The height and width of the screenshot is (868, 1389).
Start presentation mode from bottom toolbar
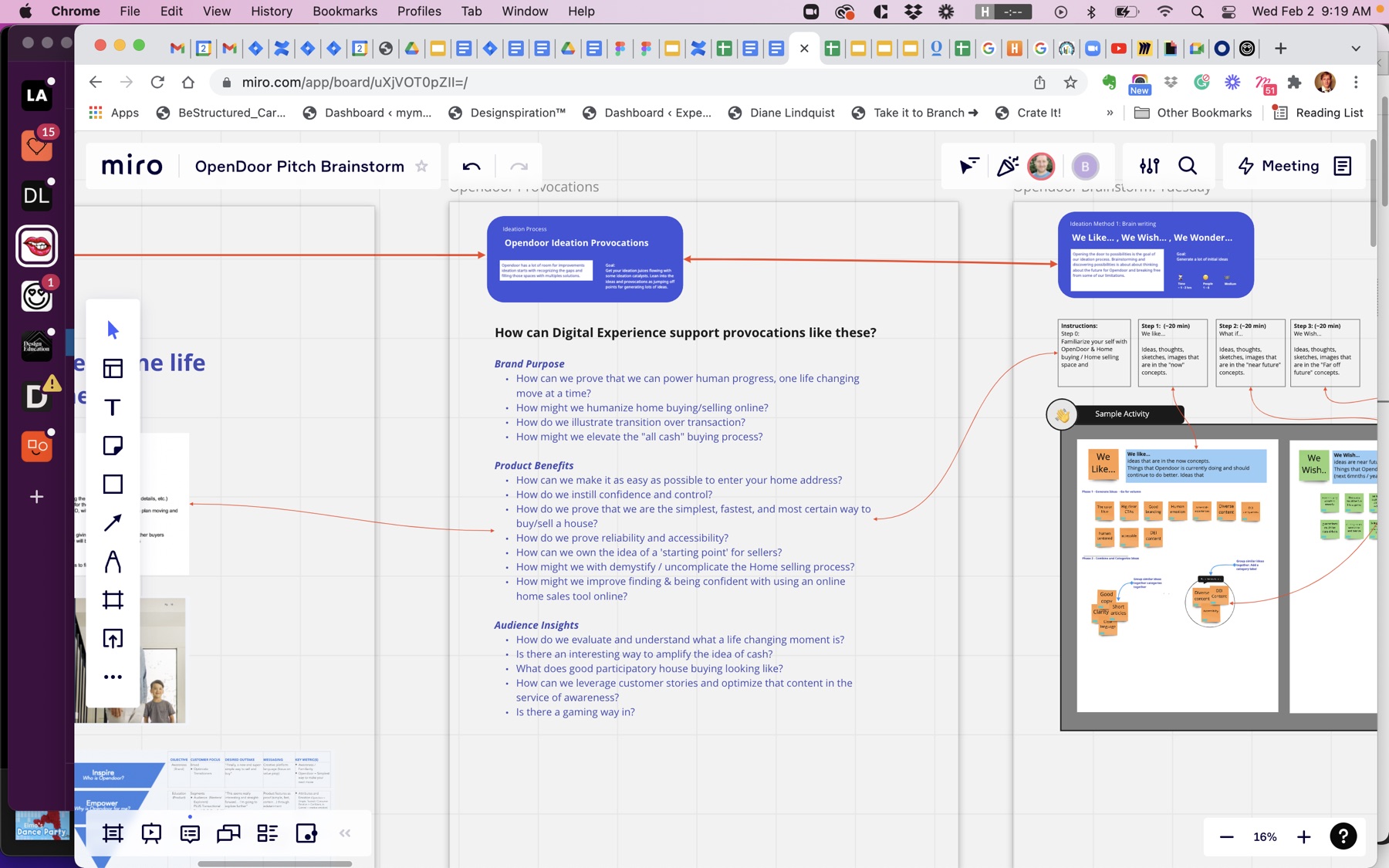(x=151, y=833)
